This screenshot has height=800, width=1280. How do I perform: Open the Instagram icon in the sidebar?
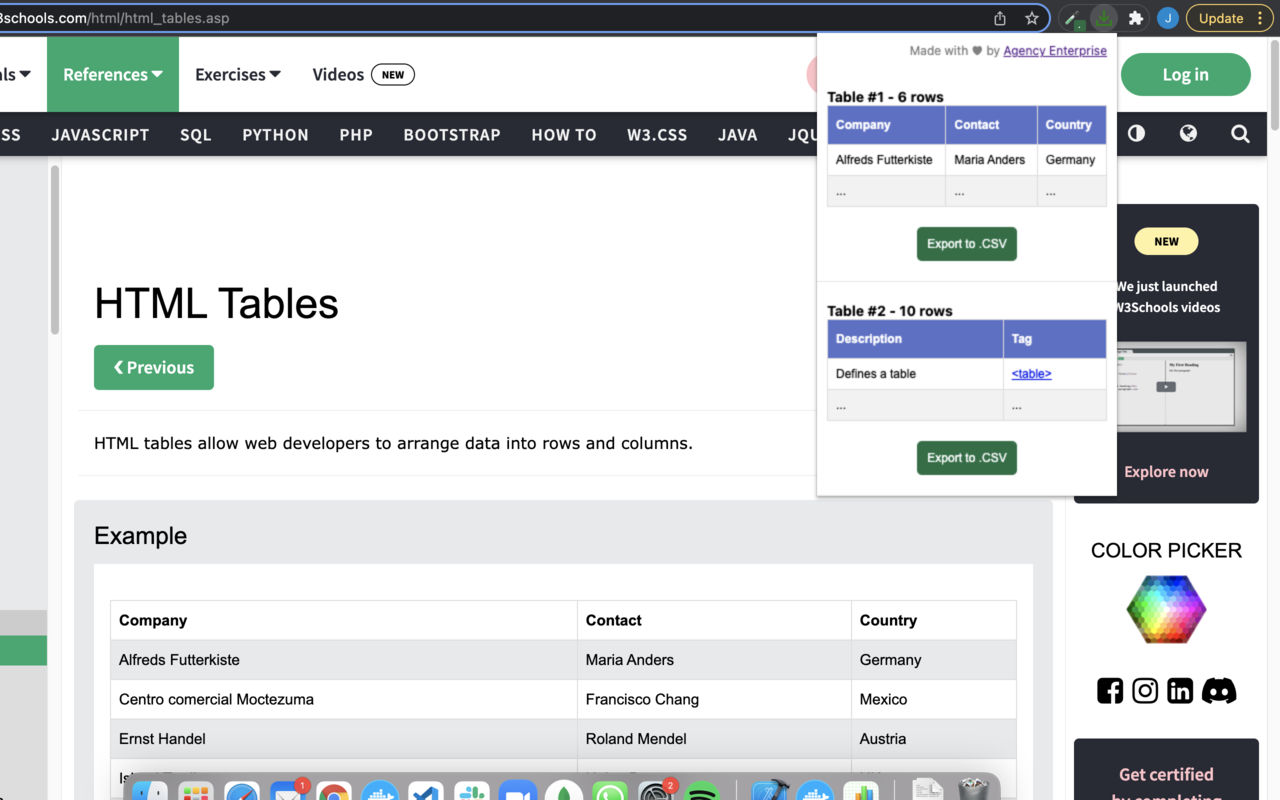tap(1144, 690)
